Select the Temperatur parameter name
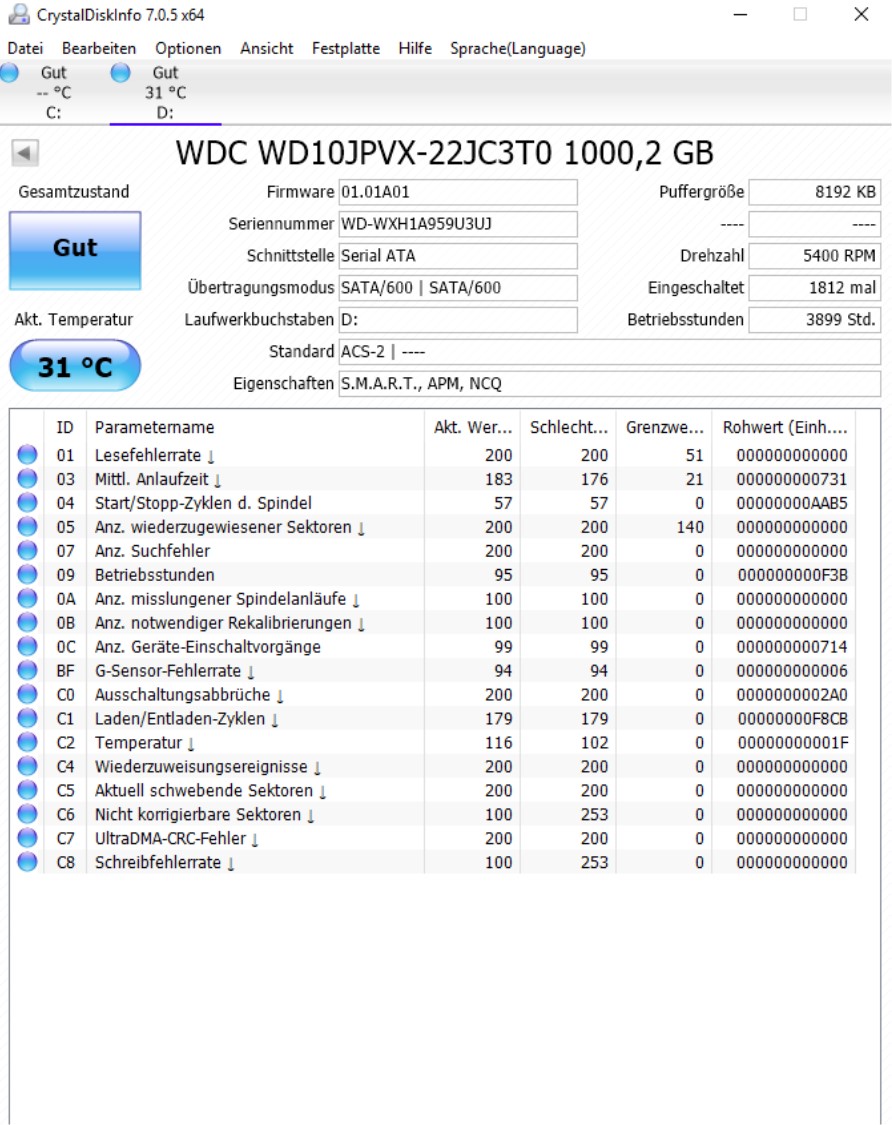 point(139,743)
